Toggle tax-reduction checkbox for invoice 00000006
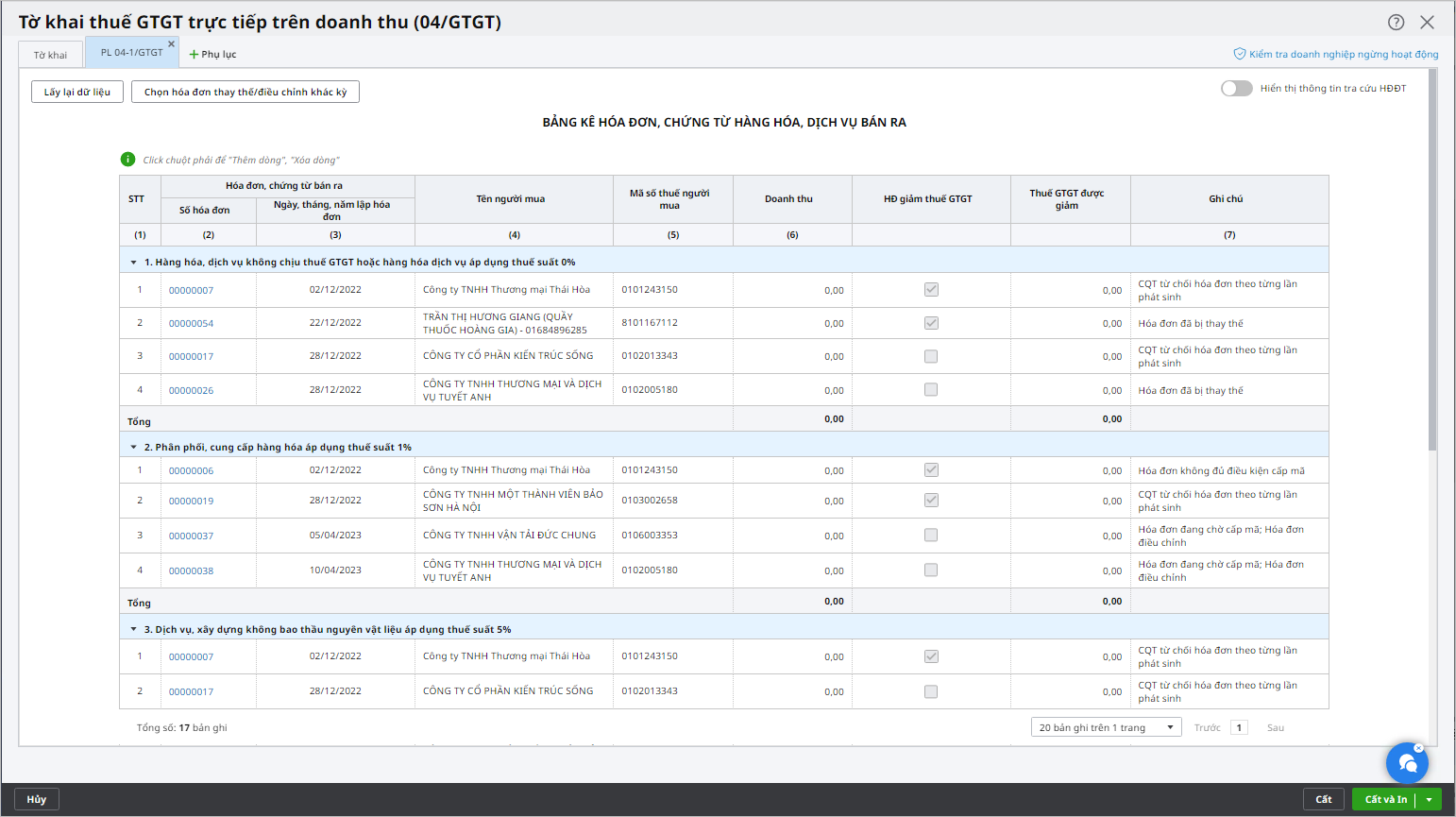 [931, 469]
